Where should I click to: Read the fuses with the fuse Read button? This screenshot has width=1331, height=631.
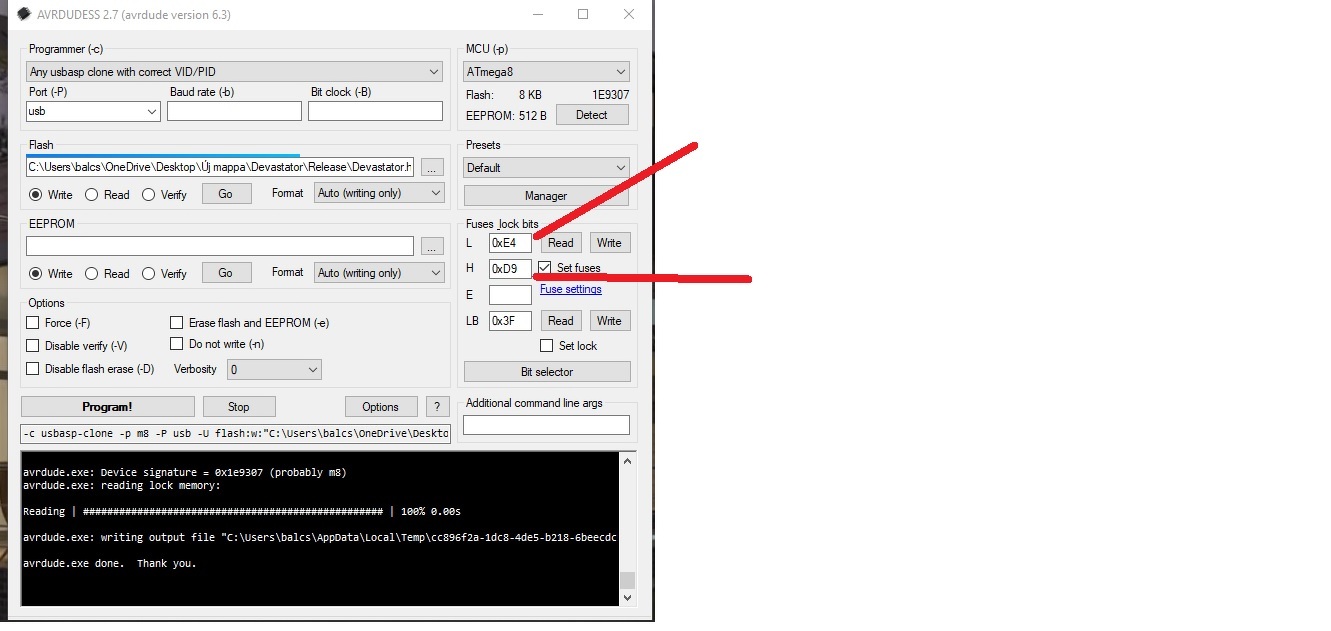561,243
